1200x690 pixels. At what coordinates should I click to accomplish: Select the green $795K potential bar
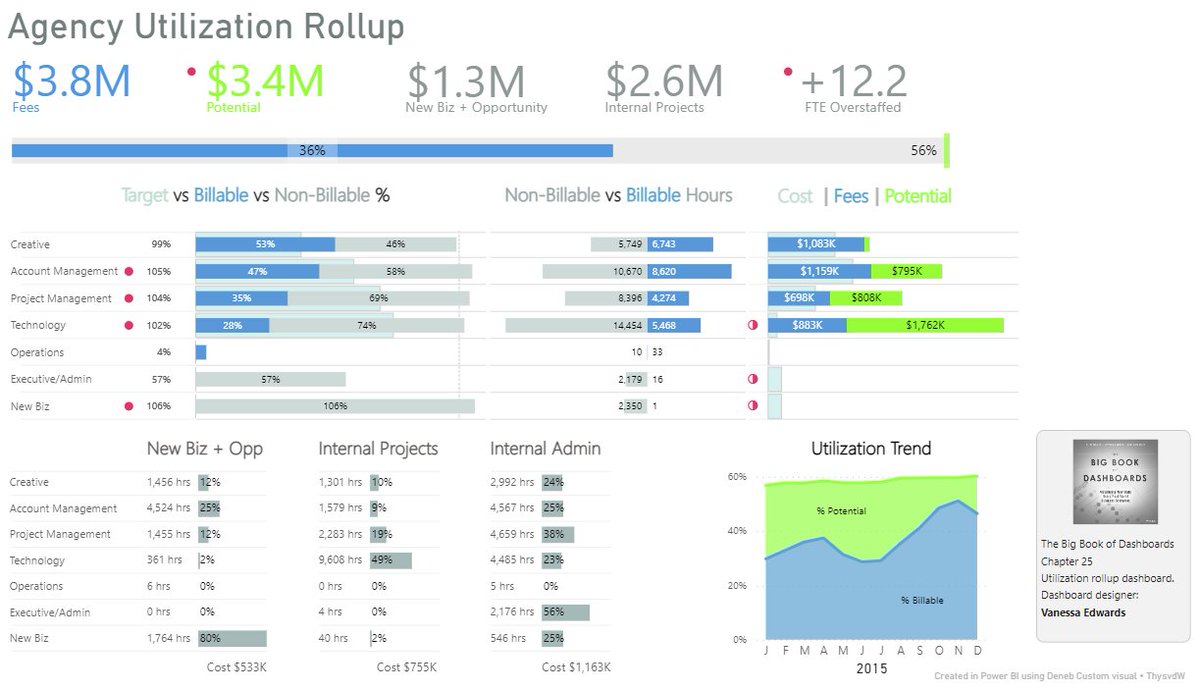pos(906,271)
